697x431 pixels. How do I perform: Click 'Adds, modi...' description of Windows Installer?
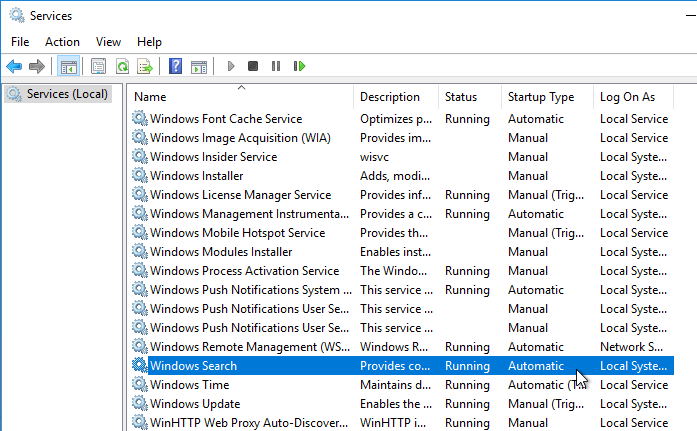click(x=395, y=176)
